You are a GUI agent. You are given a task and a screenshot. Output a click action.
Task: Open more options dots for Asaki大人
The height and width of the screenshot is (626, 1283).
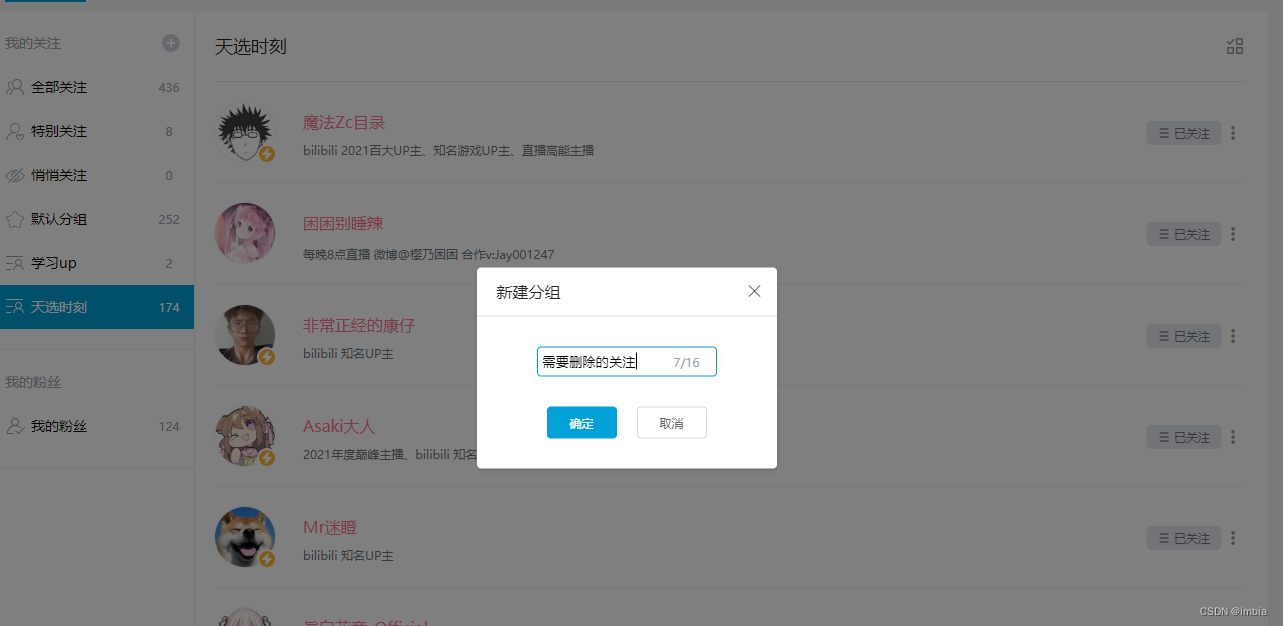point(1233,437)
